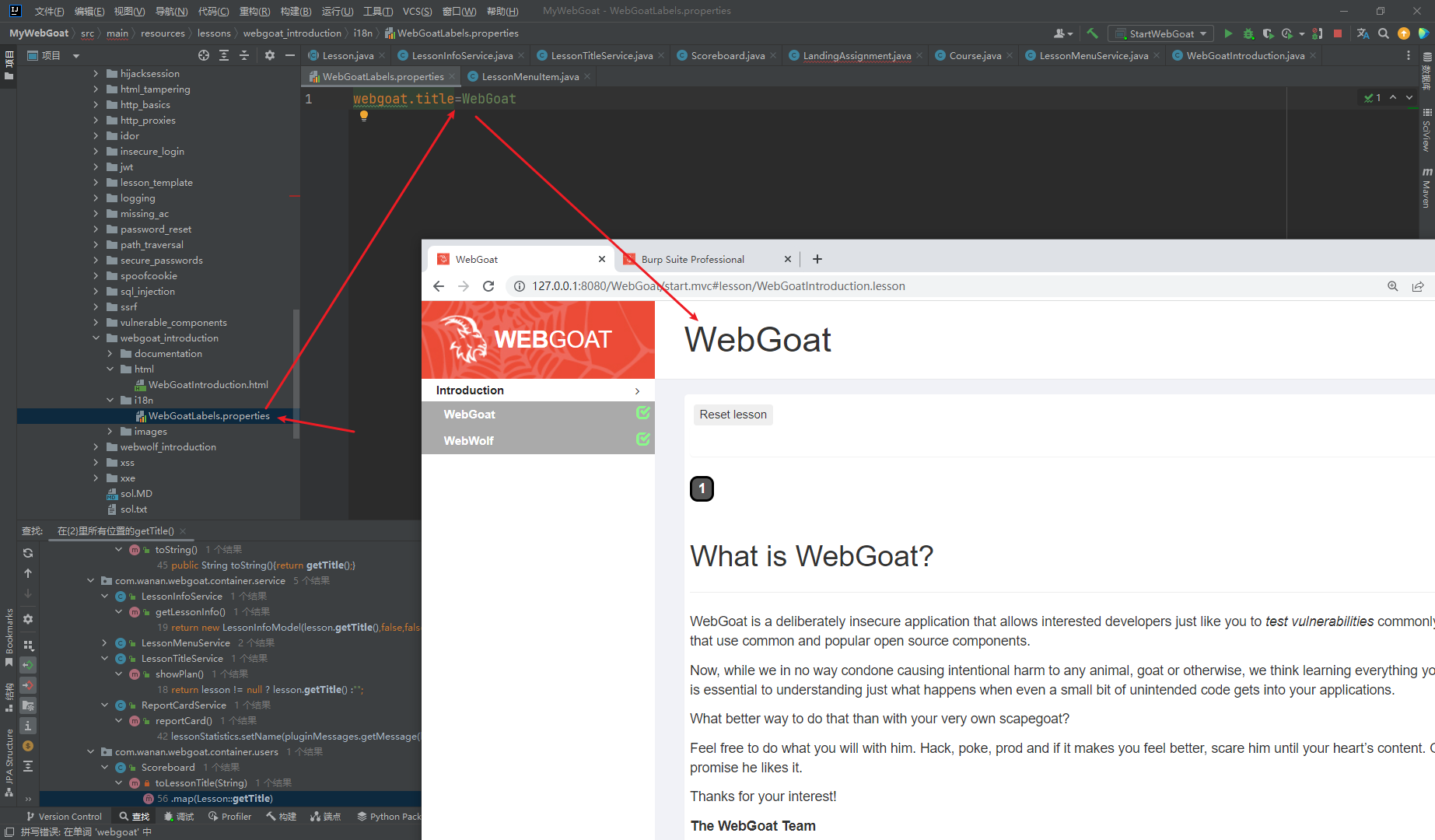Screen dimensions: 1435x840
Task: Open project panel options with the gear icon
Action: point(270,55)
